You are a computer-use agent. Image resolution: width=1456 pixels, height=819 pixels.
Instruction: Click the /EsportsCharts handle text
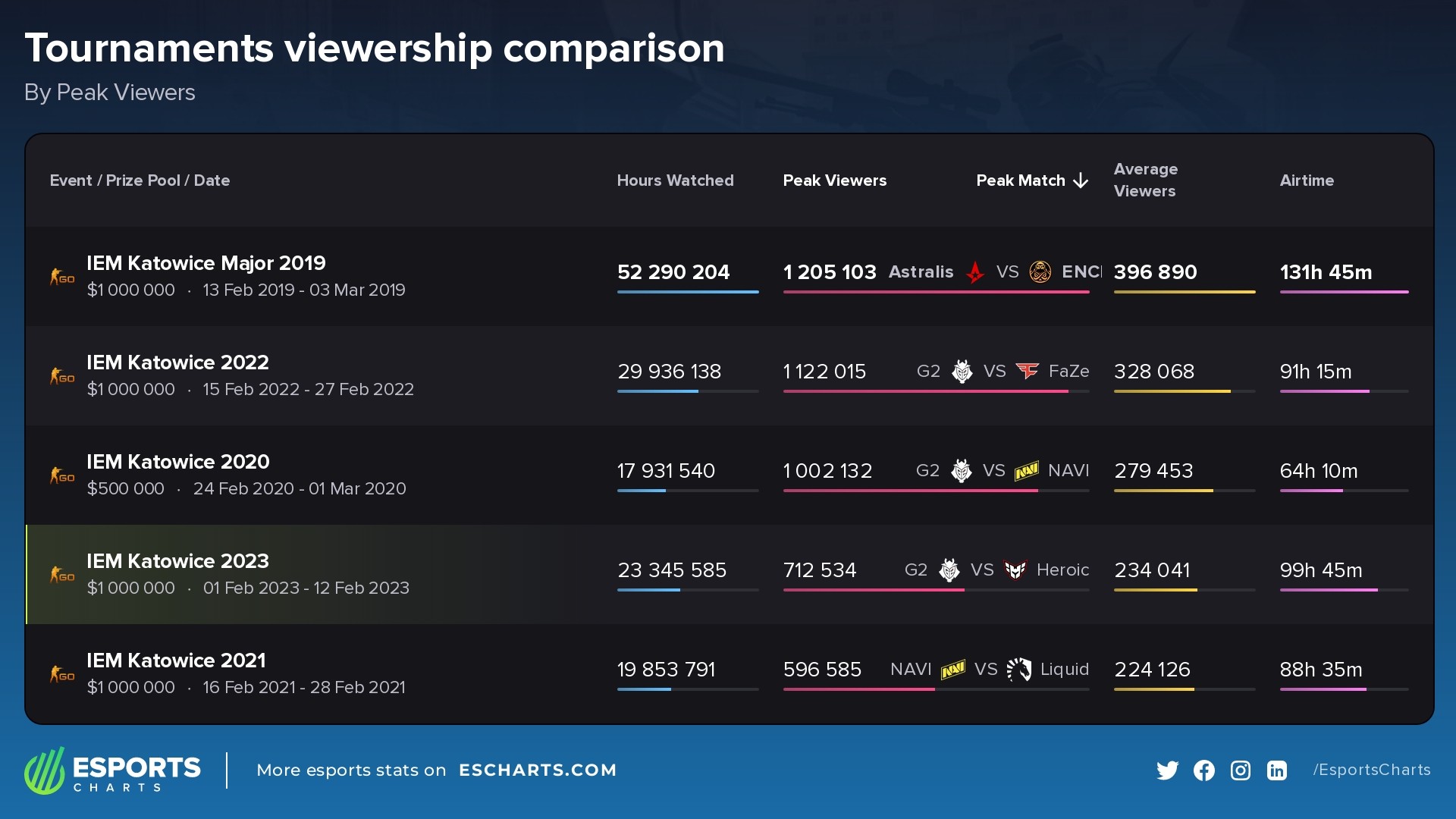pyautogui.click(x=1371, y=770)
